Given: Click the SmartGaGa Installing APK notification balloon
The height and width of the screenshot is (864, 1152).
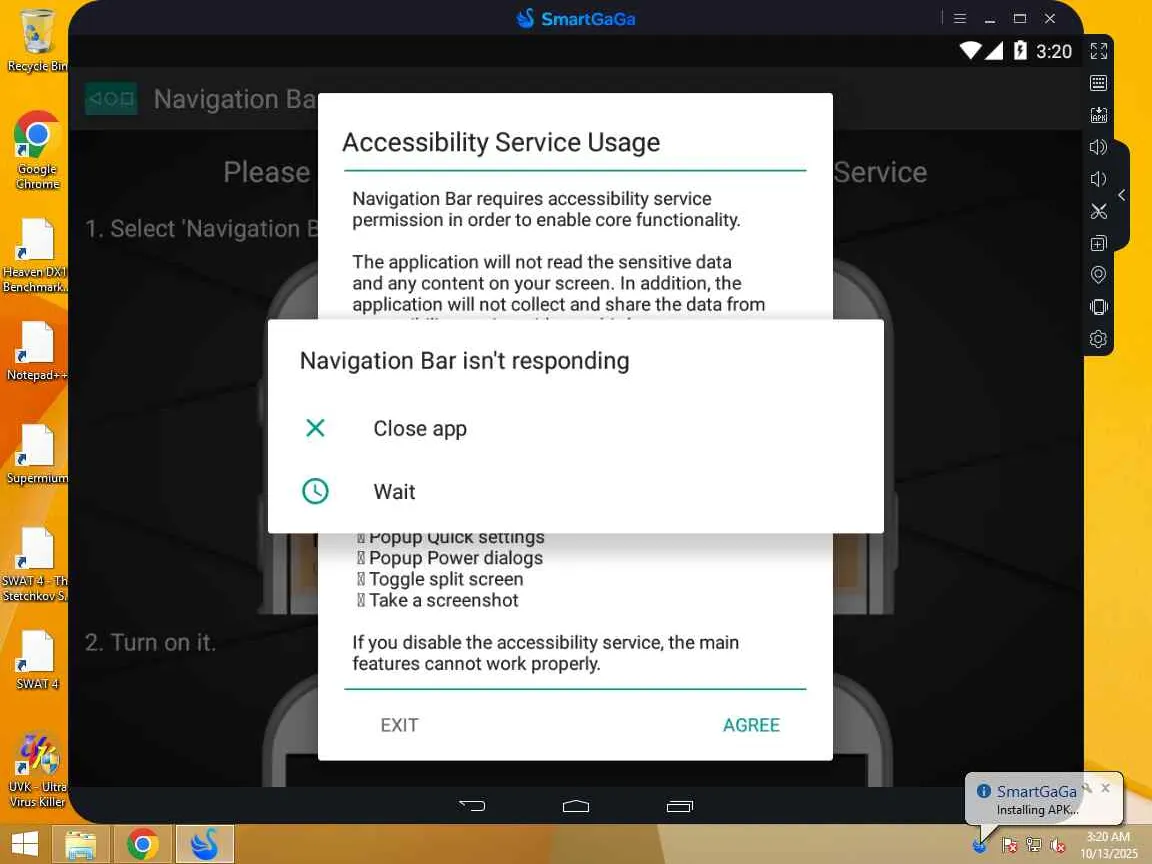Looking at the screenshot, I should pos(1044,799).
